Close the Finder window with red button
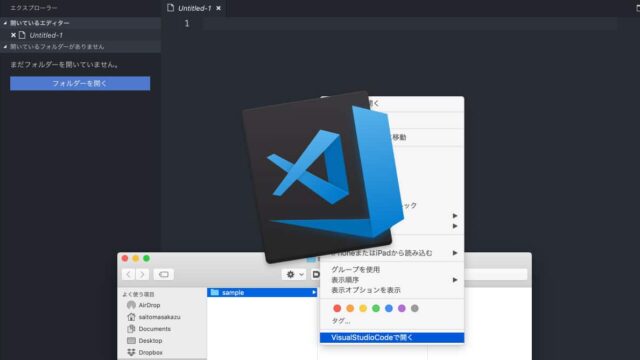The height and width of the screenshot is (360, 640). tap(125, 258)
